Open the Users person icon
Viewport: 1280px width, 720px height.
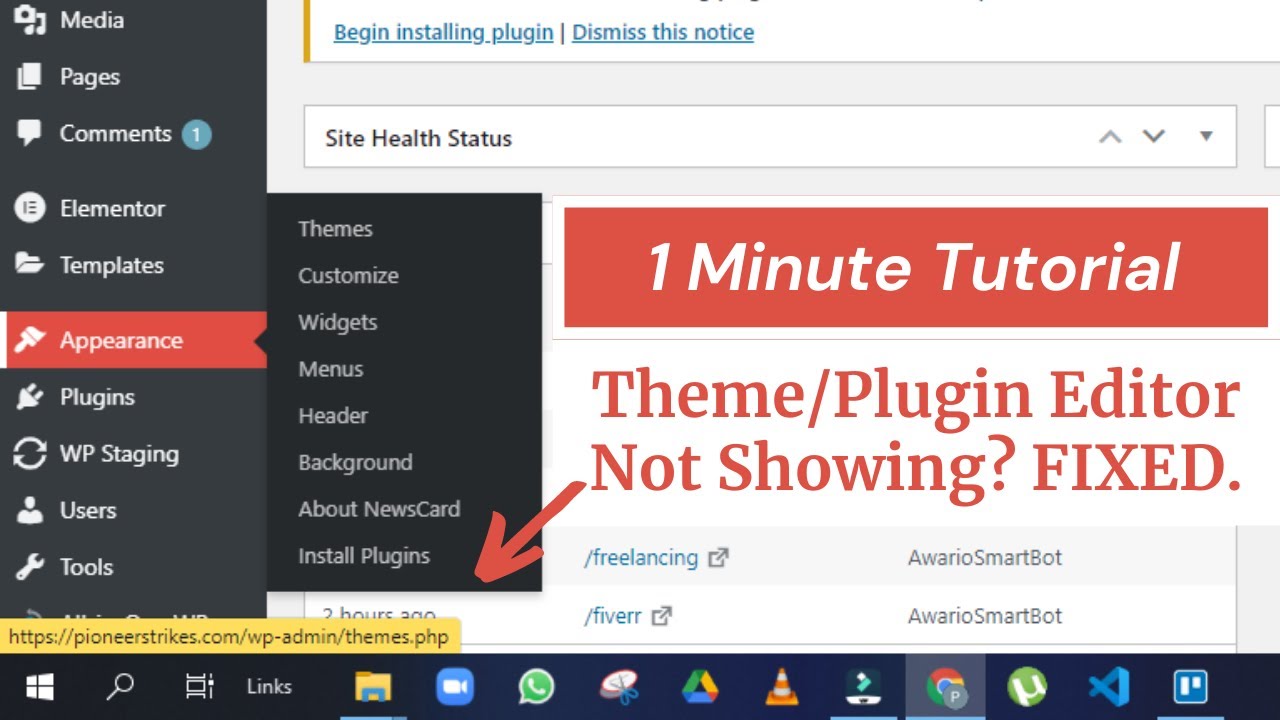[30, 510]
